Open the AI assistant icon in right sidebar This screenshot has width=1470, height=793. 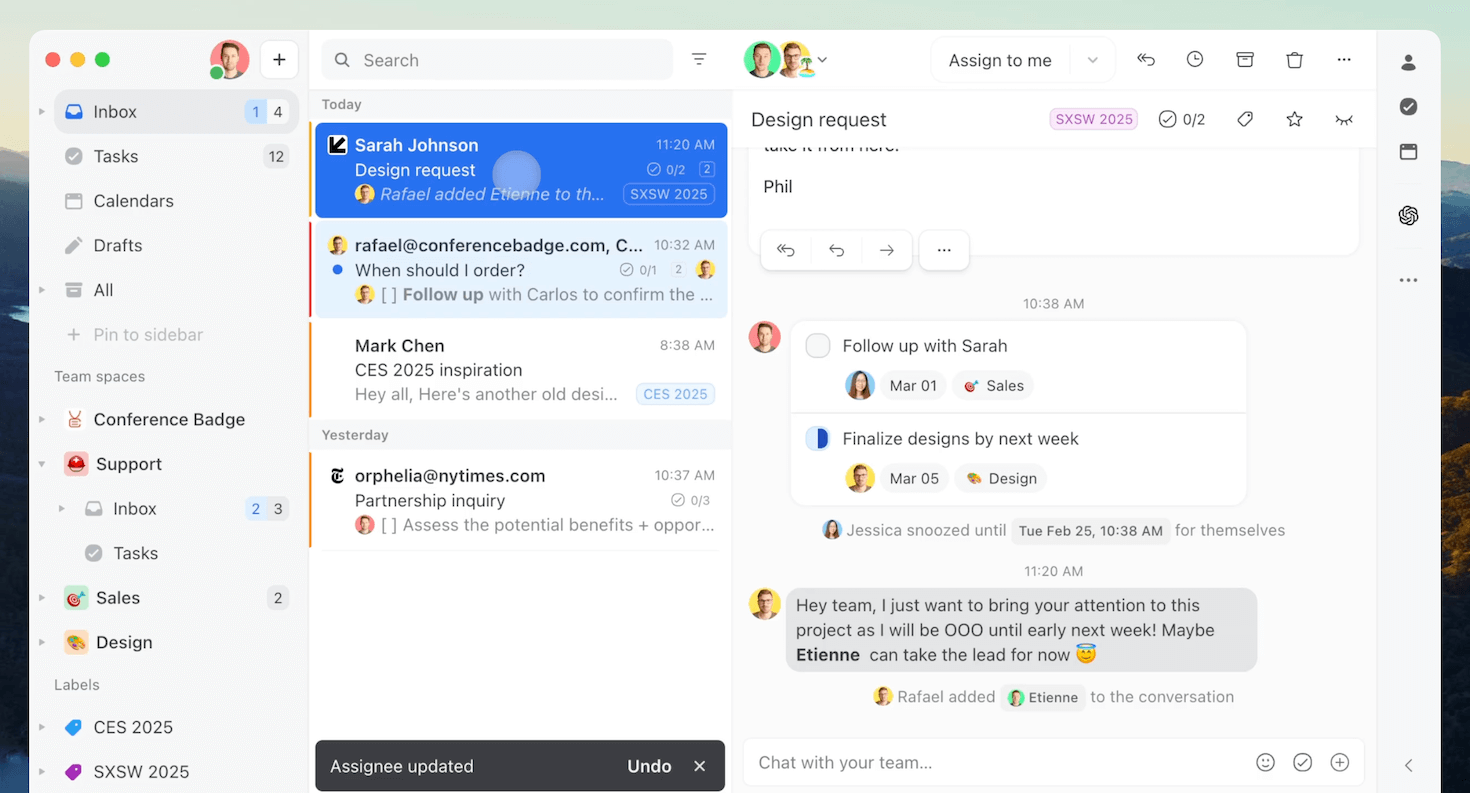1408,215
